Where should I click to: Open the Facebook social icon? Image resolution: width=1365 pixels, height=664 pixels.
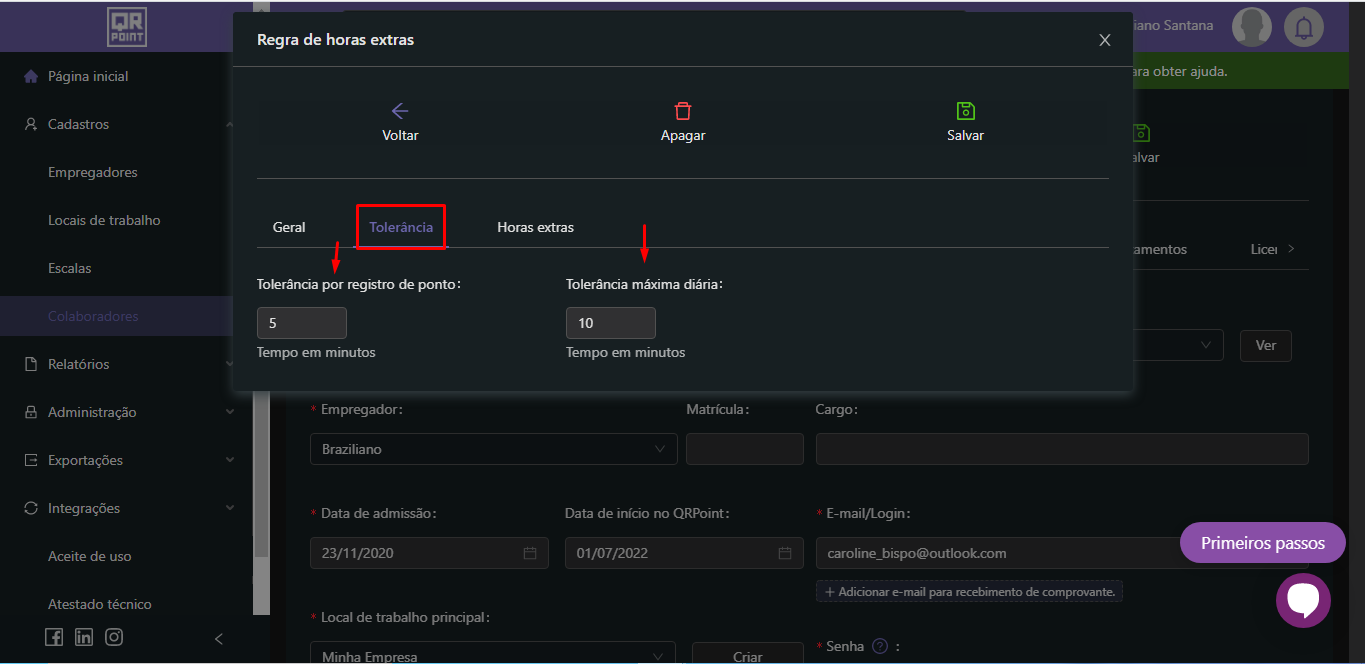coord(54,637)
